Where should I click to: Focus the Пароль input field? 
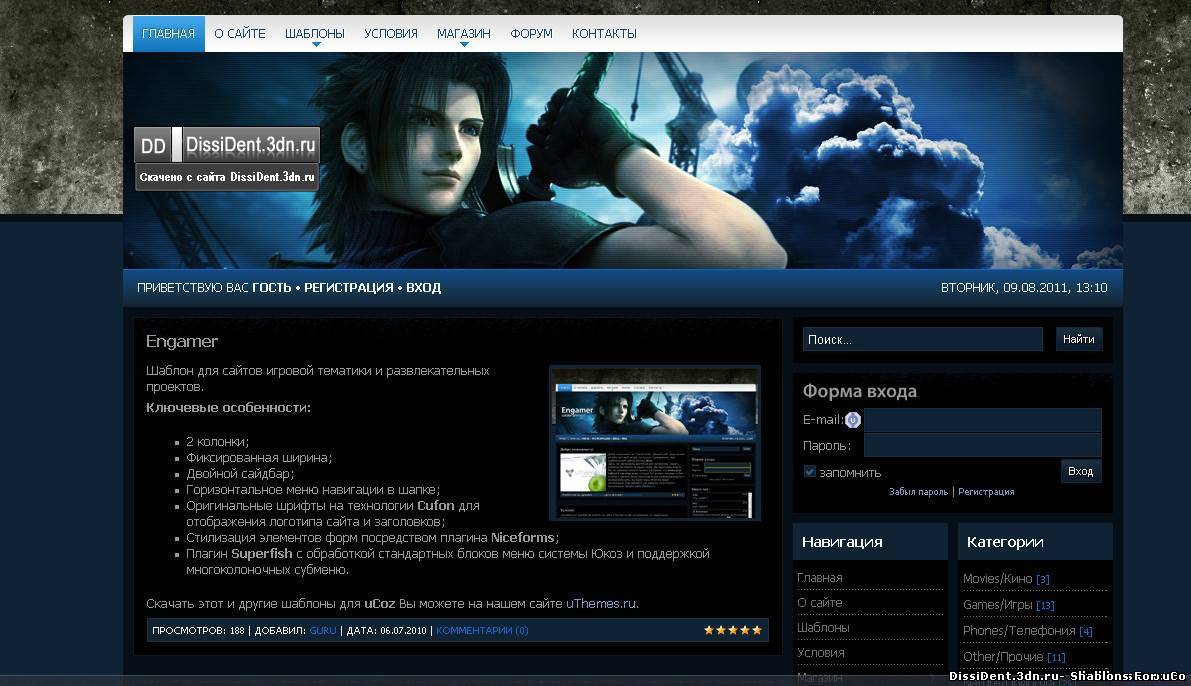982,445
